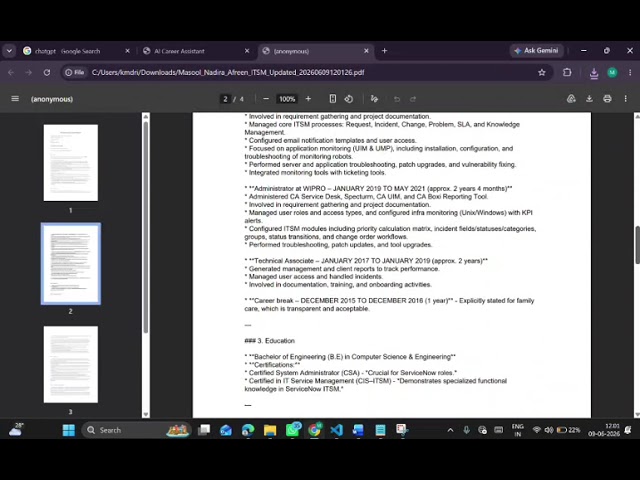Image resolution: width=640 pixels, height=480 pixels.
Task: Click the ENG IN language indicator
Action: pyautogui.click(x=518, y=430)
